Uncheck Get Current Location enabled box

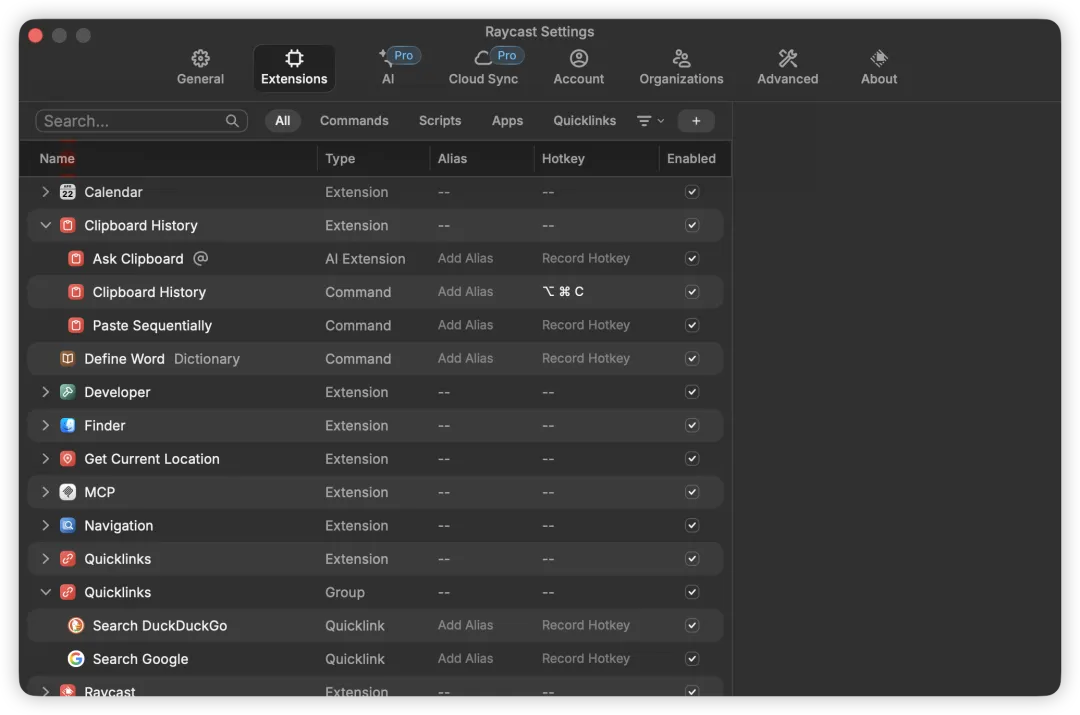pos(692,459)
